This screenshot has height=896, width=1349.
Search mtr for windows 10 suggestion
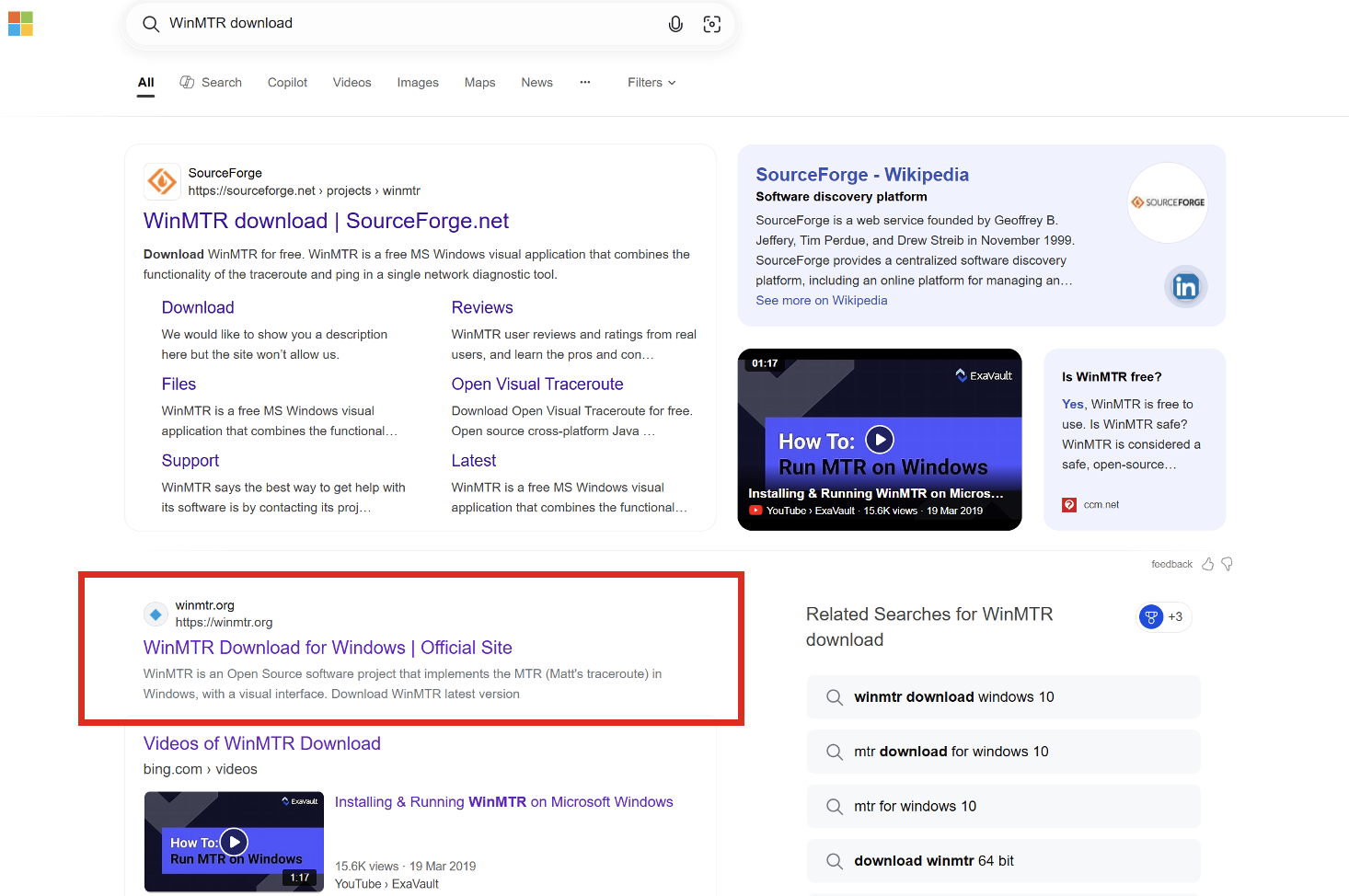click(x=1004, y=807)
